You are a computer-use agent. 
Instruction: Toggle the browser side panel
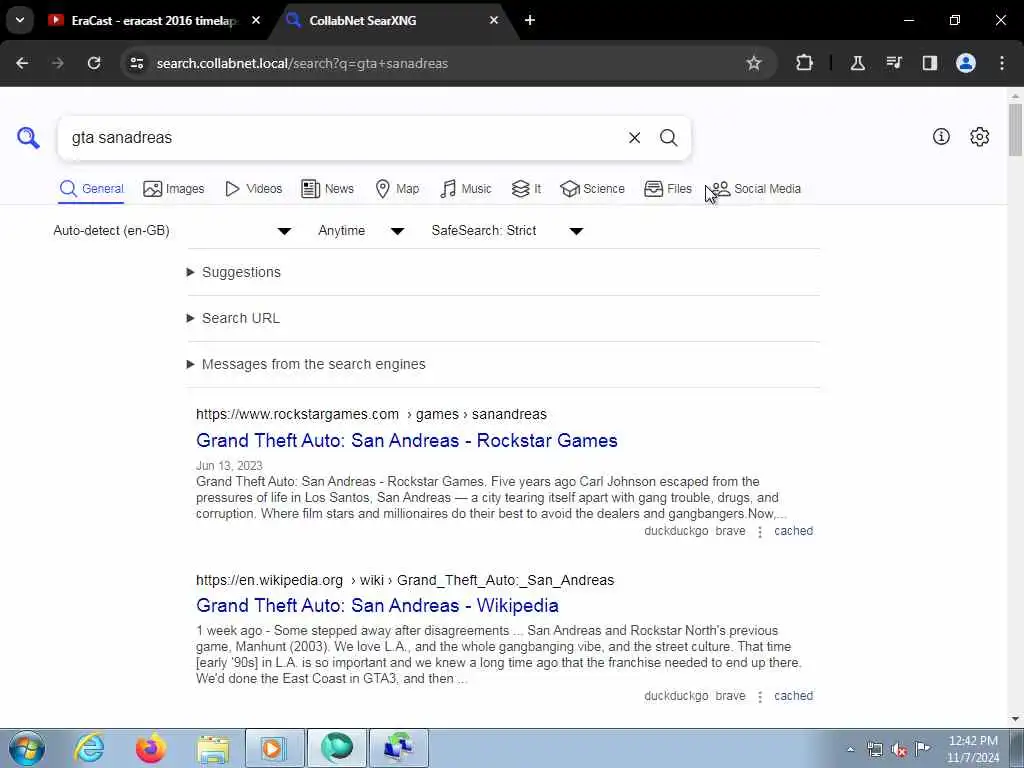click(929, 63)
